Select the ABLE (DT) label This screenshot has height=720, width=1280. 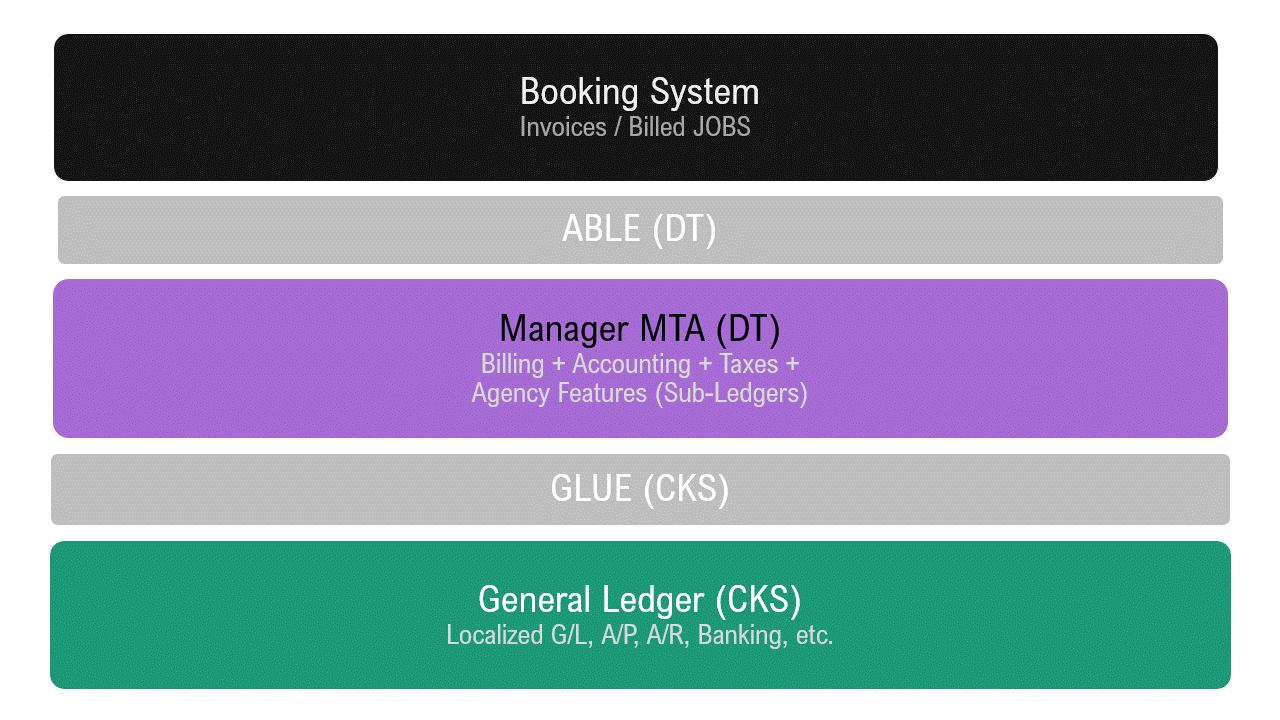(639, 229)
